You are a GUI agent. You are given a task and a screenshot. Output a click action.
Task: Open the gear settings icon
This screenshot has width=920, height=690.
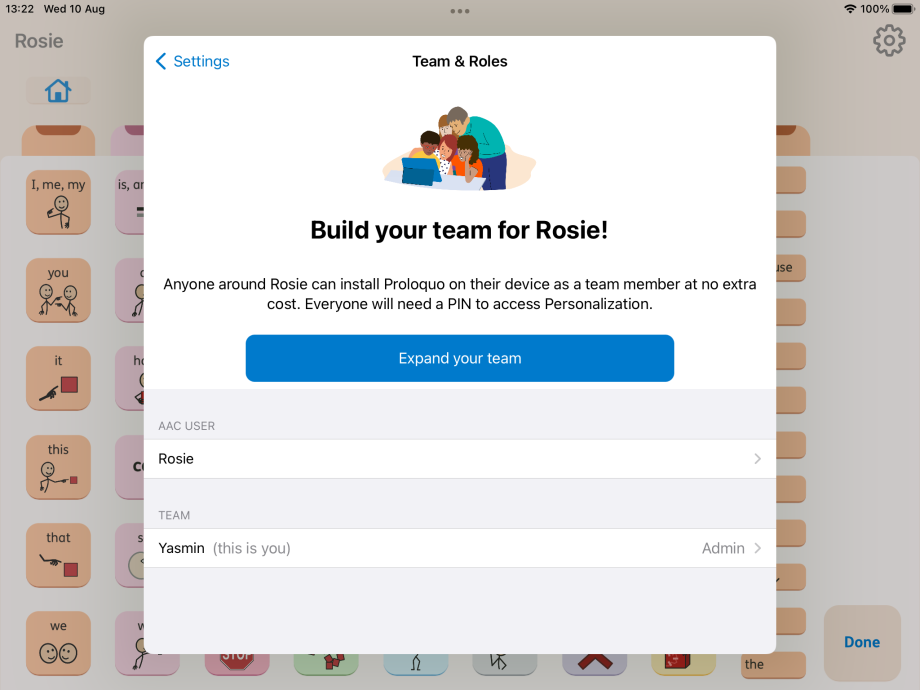889,40
